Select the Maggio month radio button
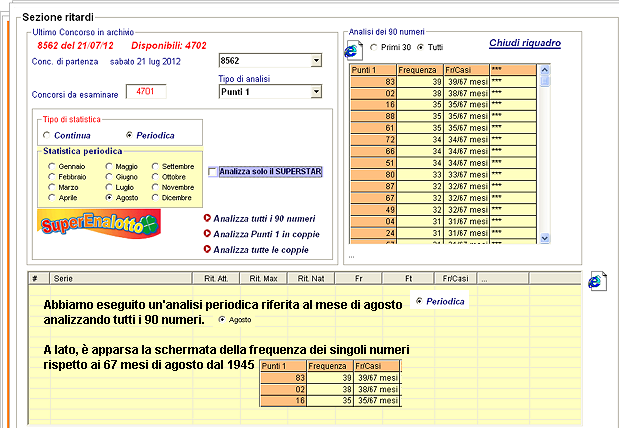 109,166
